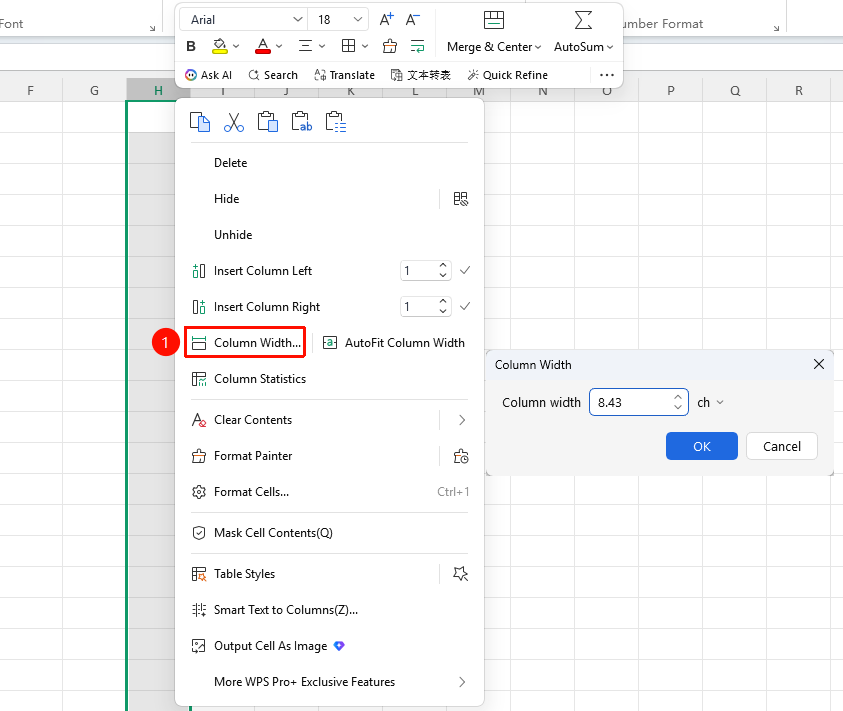
Task: Click Translate in mini toolbar
Action: pos(344,75)
